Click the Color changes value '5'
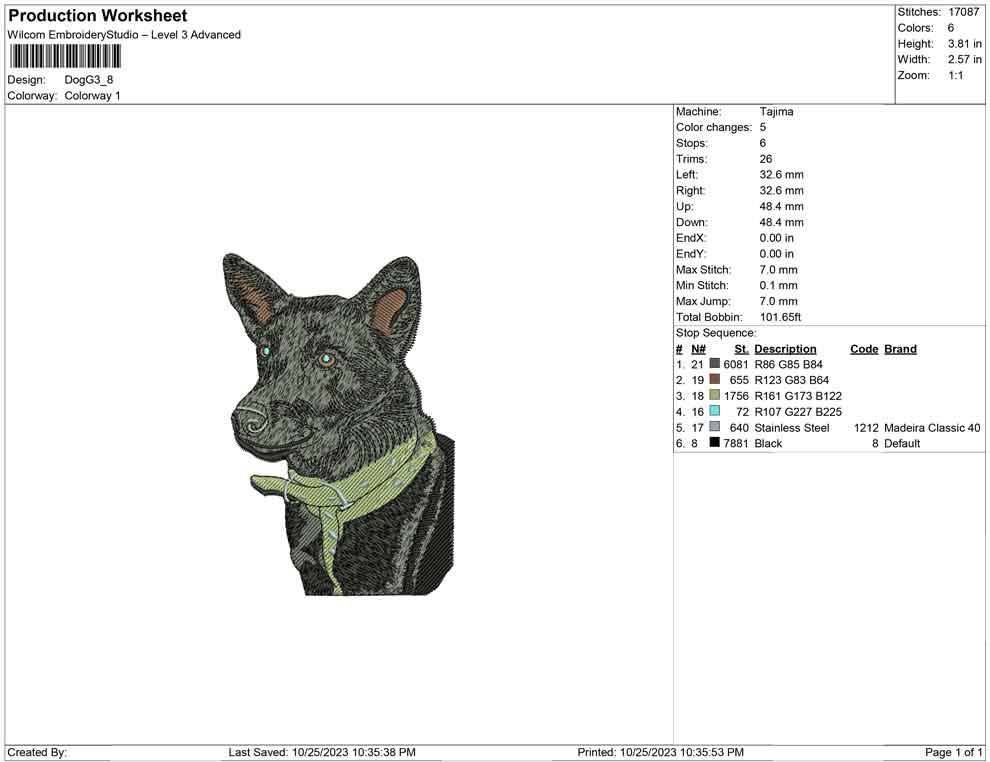Image resolution: width=990 pixels, height=762 pixels. pos(763,127)
